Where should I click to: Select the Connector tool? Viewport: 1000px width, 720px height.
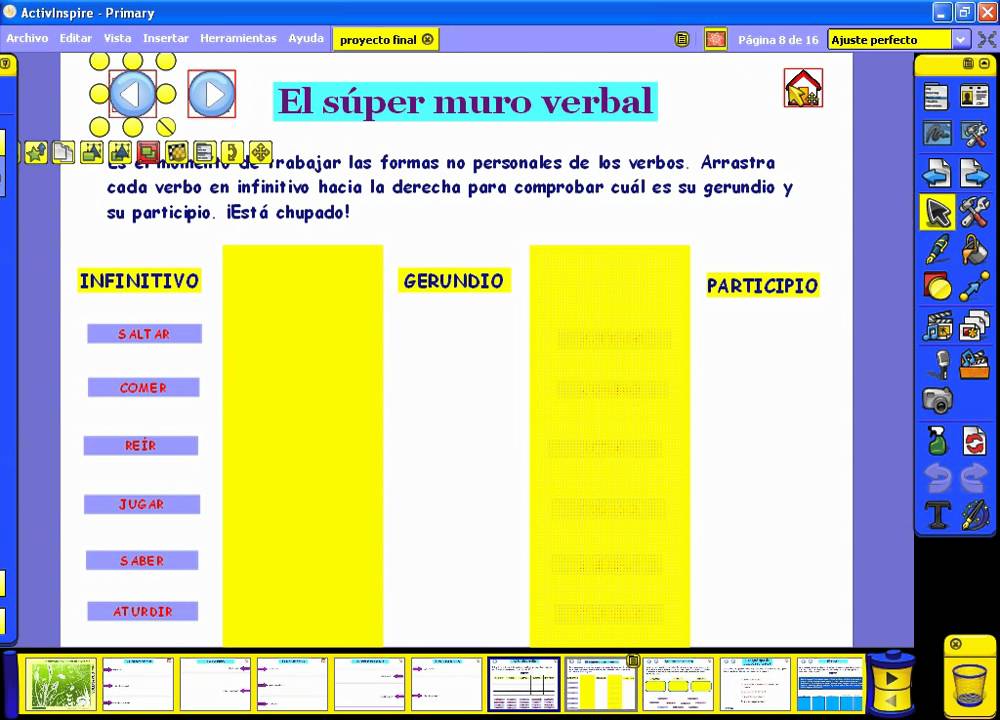tap(974, 286)
